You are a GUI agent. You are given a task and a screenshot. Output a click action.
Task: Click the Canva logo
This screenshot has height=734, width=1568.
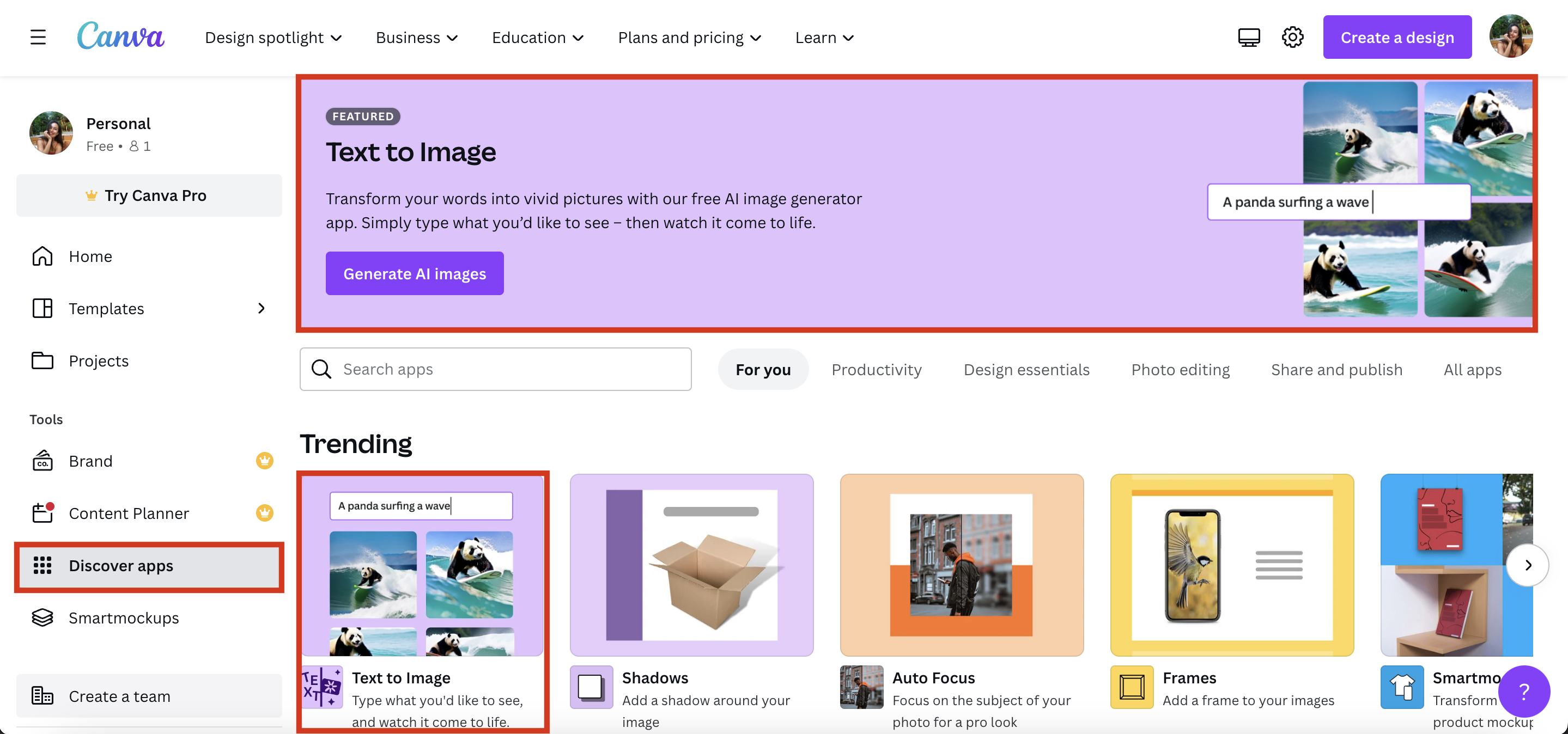coord(120,36)
